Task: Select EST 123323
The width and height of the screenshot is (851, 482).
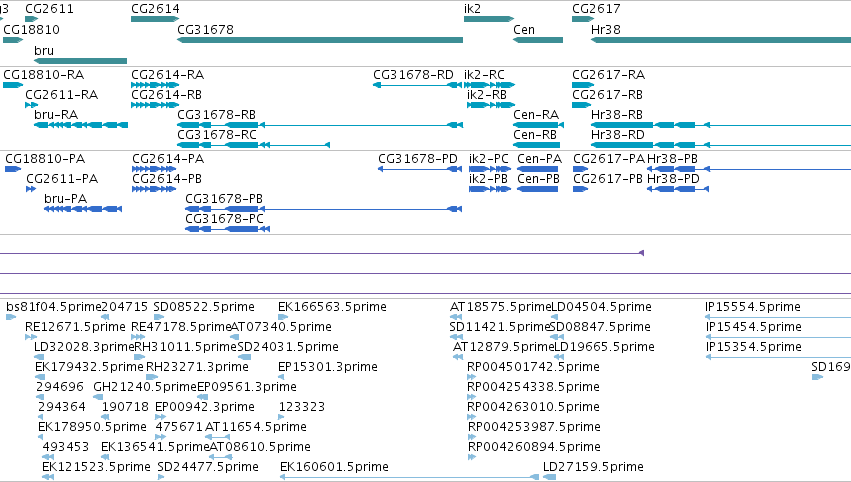Action: click(281, 417)
